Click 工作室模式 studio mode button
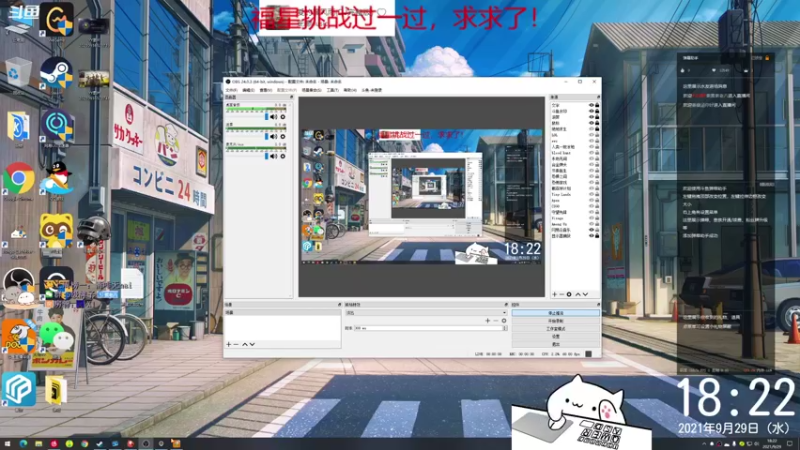800x450 pixels. click(x=556, y=329)
